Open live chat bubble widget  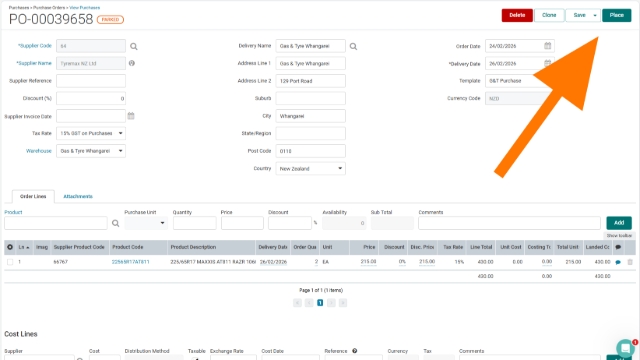coord(625,348)
